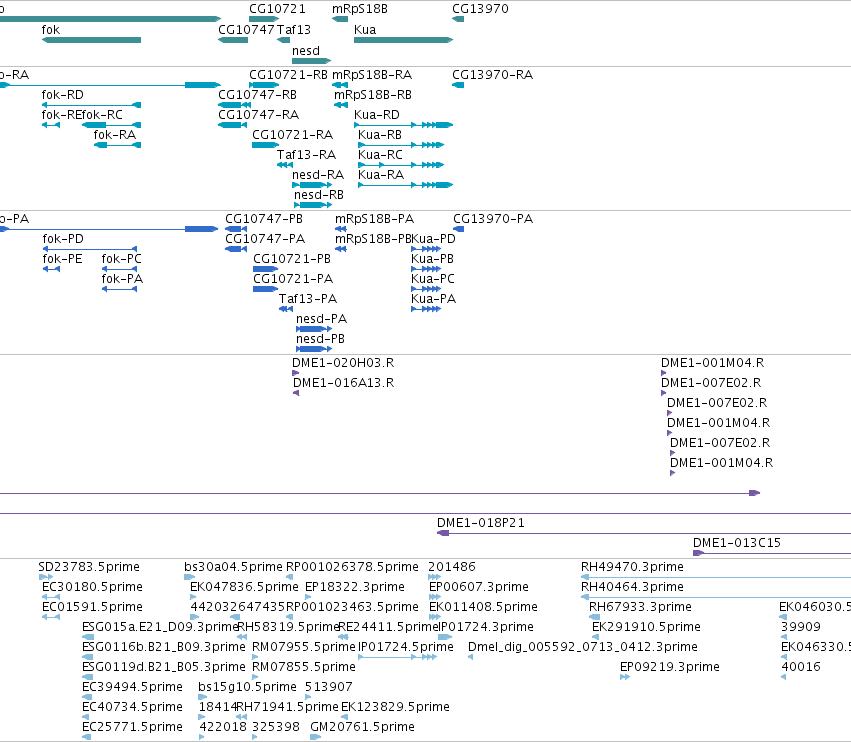
Task: Select the CG10747-PB protein label
Action: (x=264, y=219)
